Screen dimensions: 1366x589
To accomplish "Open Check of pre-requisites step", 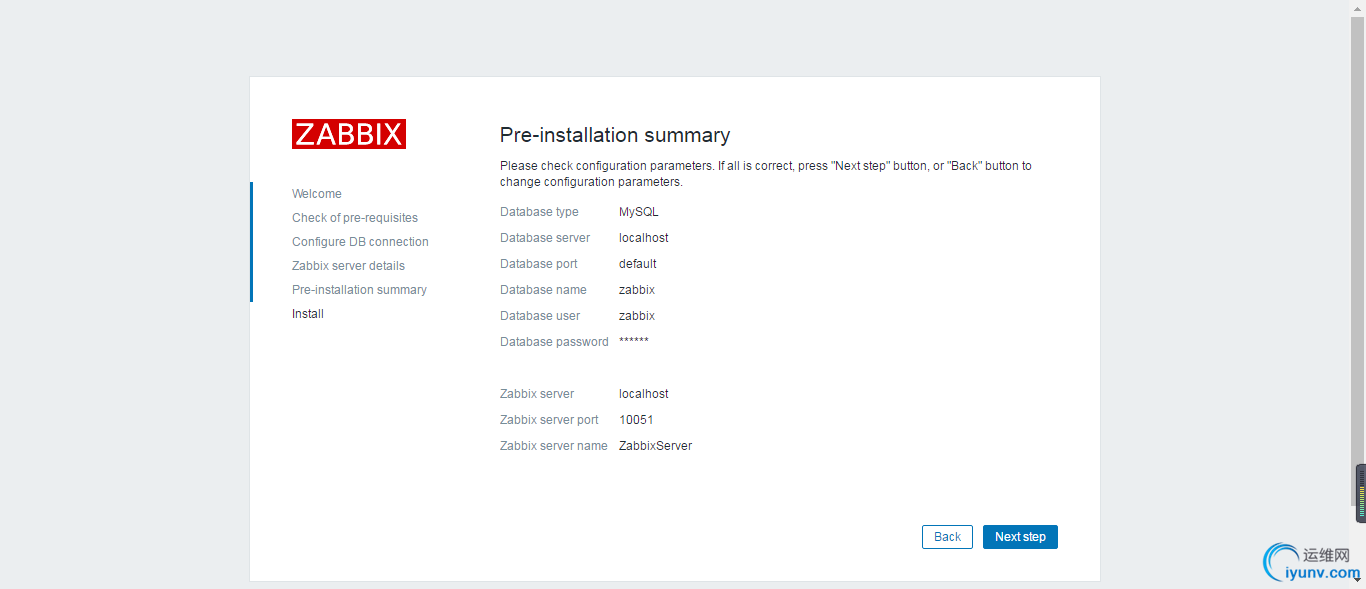I will click(355, 218).
